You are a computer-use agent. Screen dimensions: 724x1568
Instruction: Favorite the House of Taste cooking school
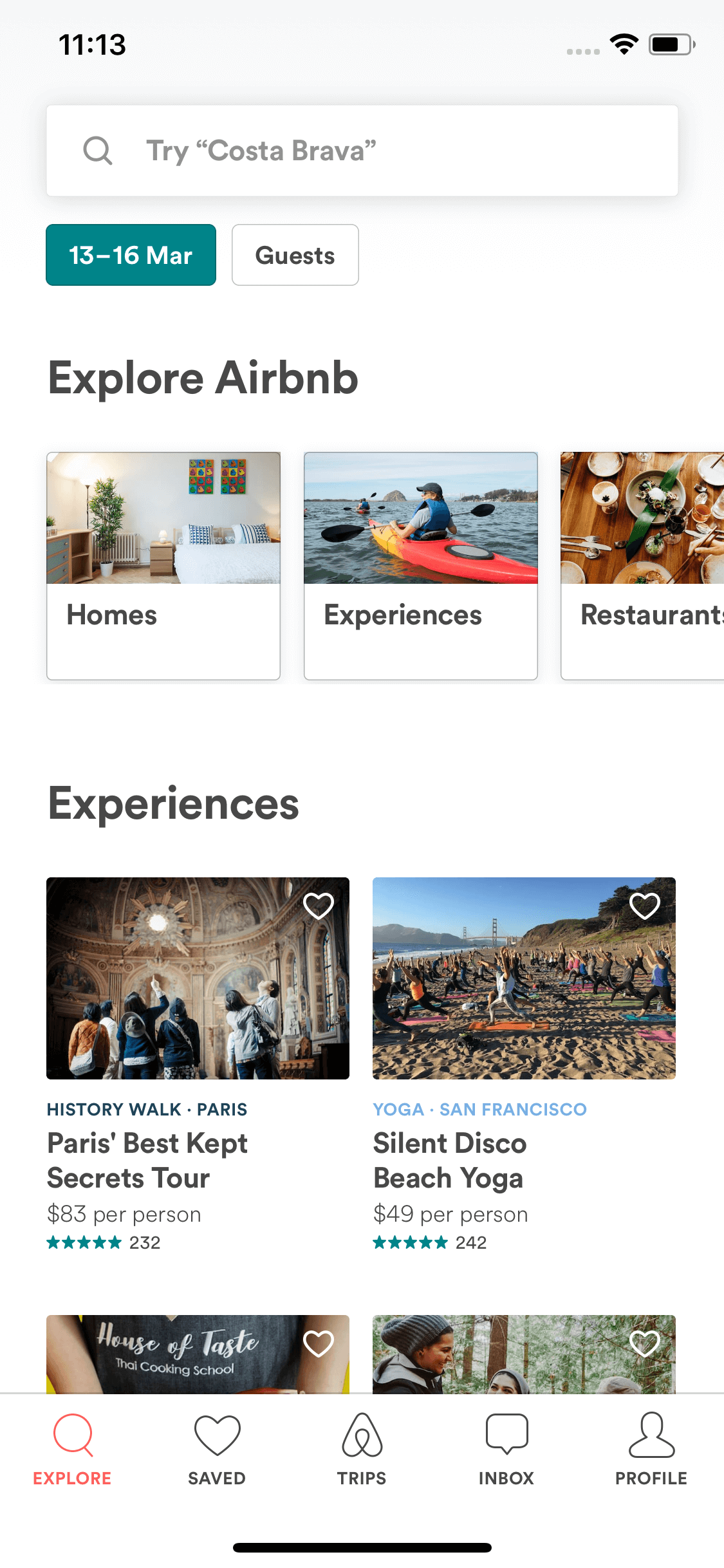[319, 1343]
